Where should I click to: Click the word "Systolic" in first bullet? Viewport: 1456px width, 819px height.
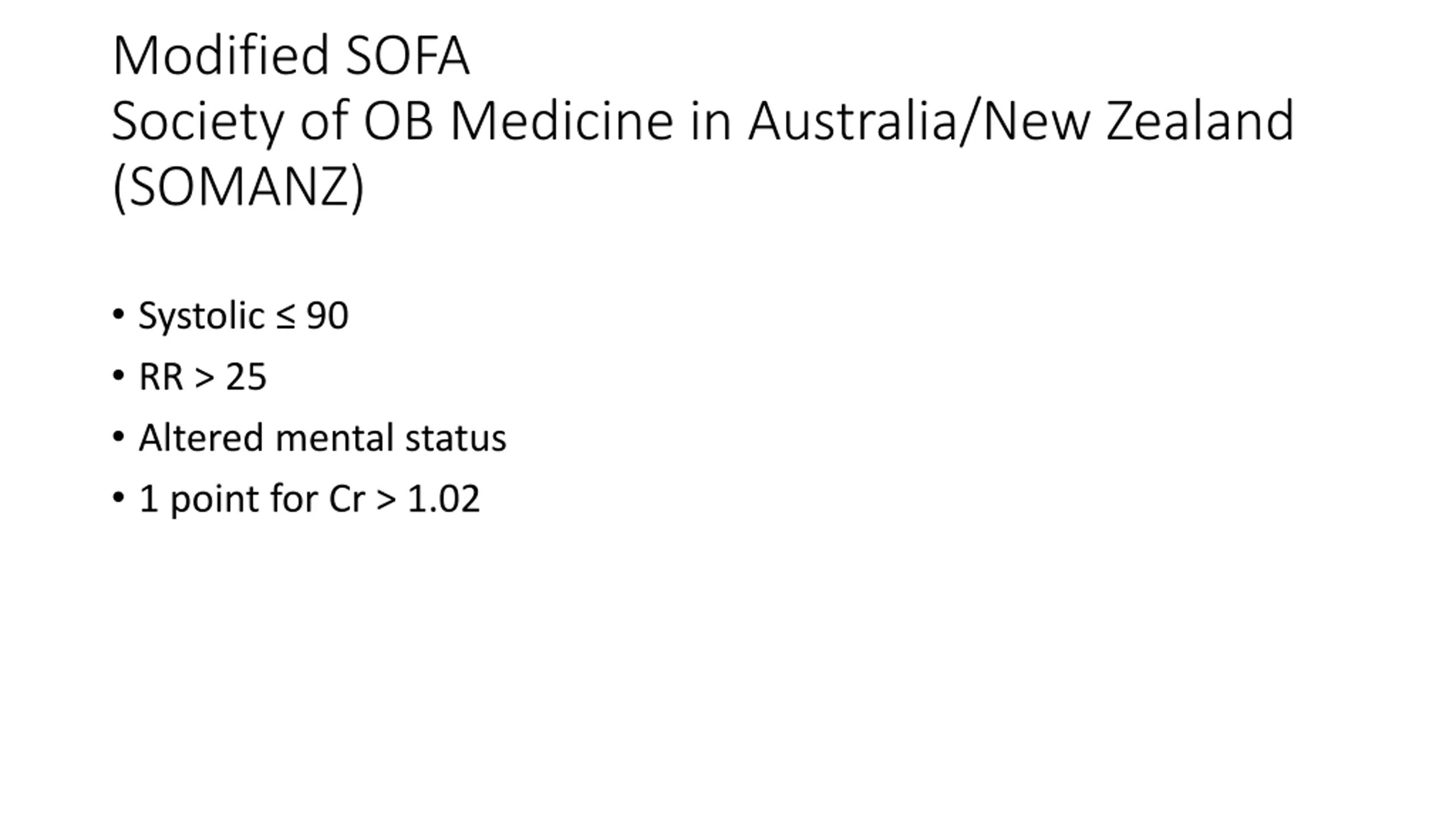(x=201, y=316)
